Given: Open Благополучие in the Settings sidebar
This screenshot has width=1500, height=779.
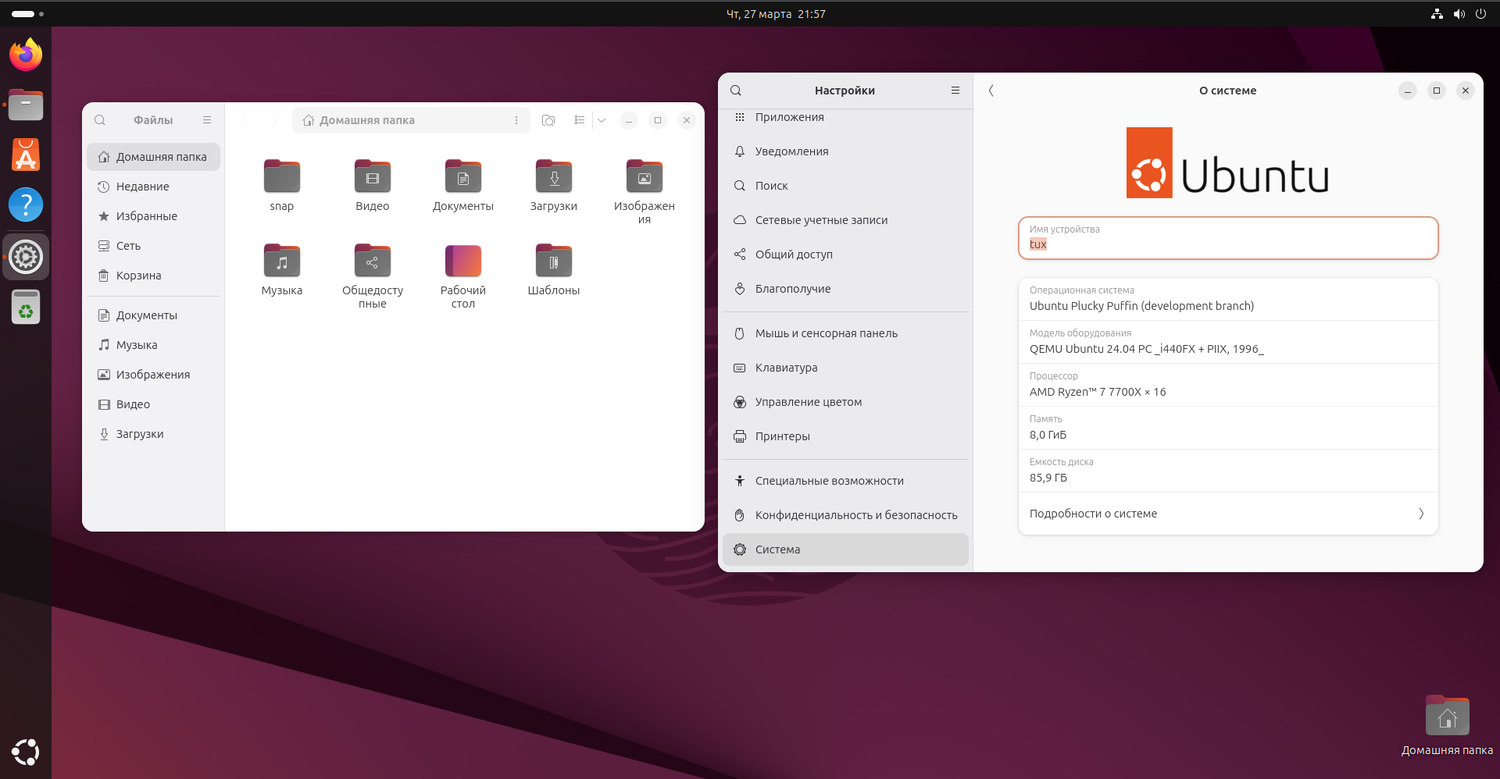Looking at the screenshot, I should coord(845,289).
